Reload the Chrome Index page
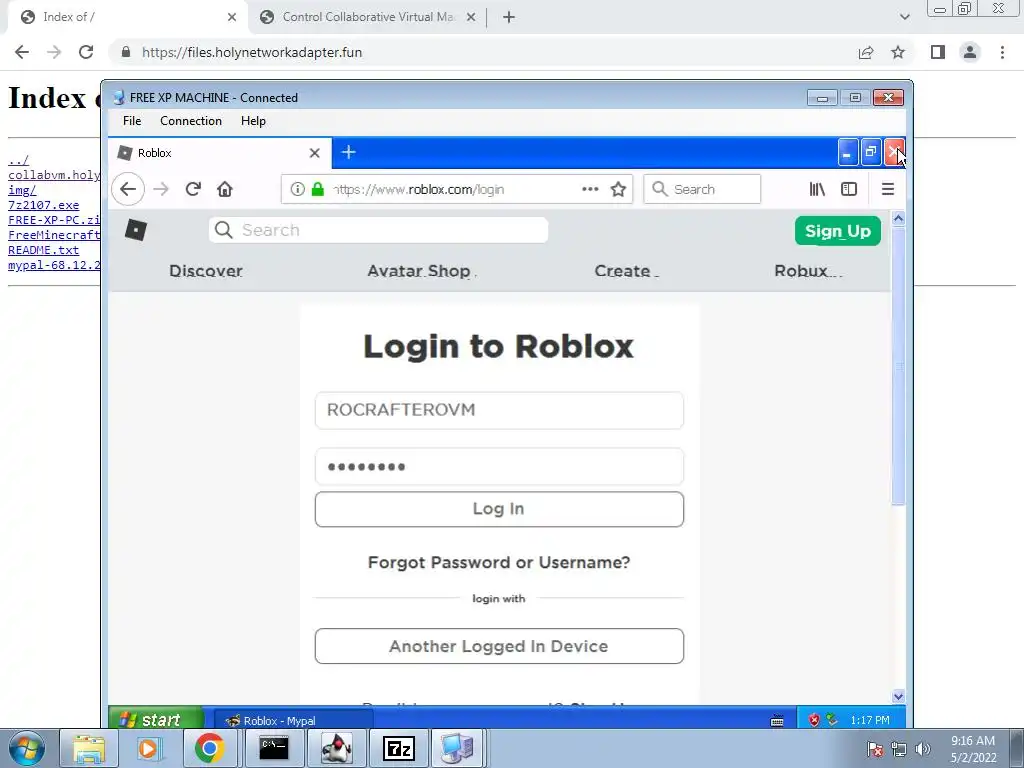The height and width of the screenshot is (768, 1024). (x=86, y=52)
